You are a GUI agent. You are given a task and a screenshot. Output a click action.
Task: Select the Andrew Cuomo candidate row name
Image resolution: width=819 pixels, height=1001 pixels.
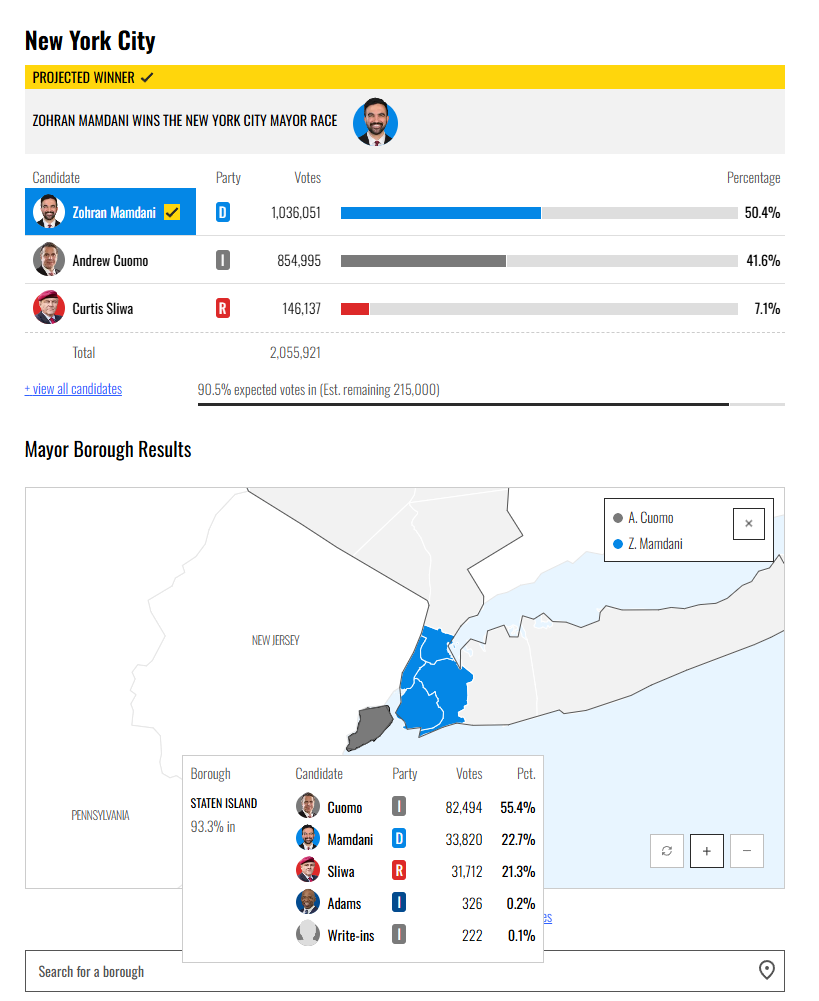coord(110,261)
